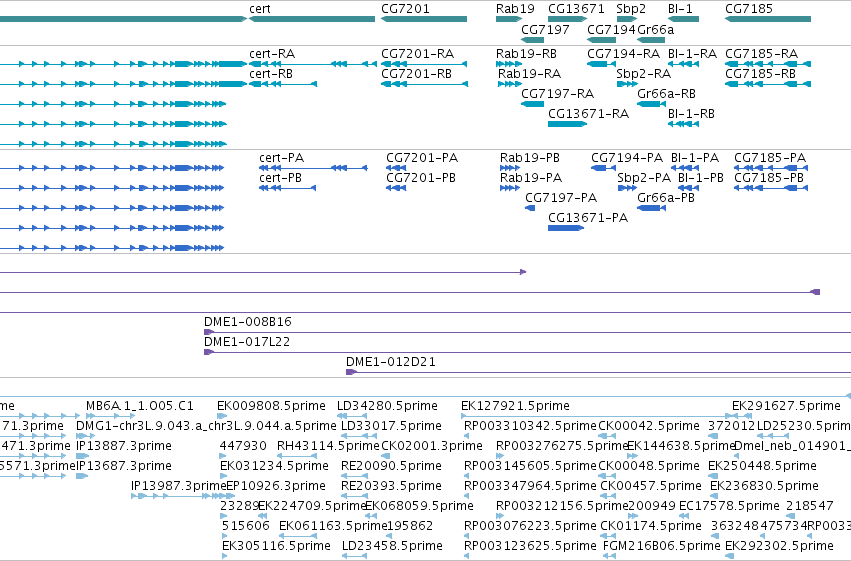The image size is (851, 561).
Task: Select the MB6A.1_1.005.C1 EST label
Action: pyautogui.click(x=139, y=406)
